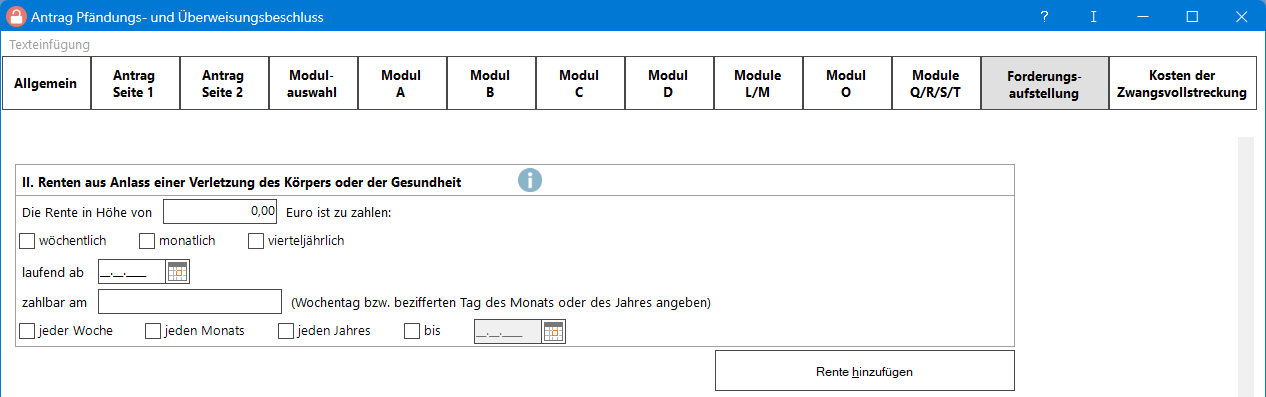Tick the 'jeder Woche' checkbox
The height and width of the screenshot is (397, 1266).
pos(27,331)
